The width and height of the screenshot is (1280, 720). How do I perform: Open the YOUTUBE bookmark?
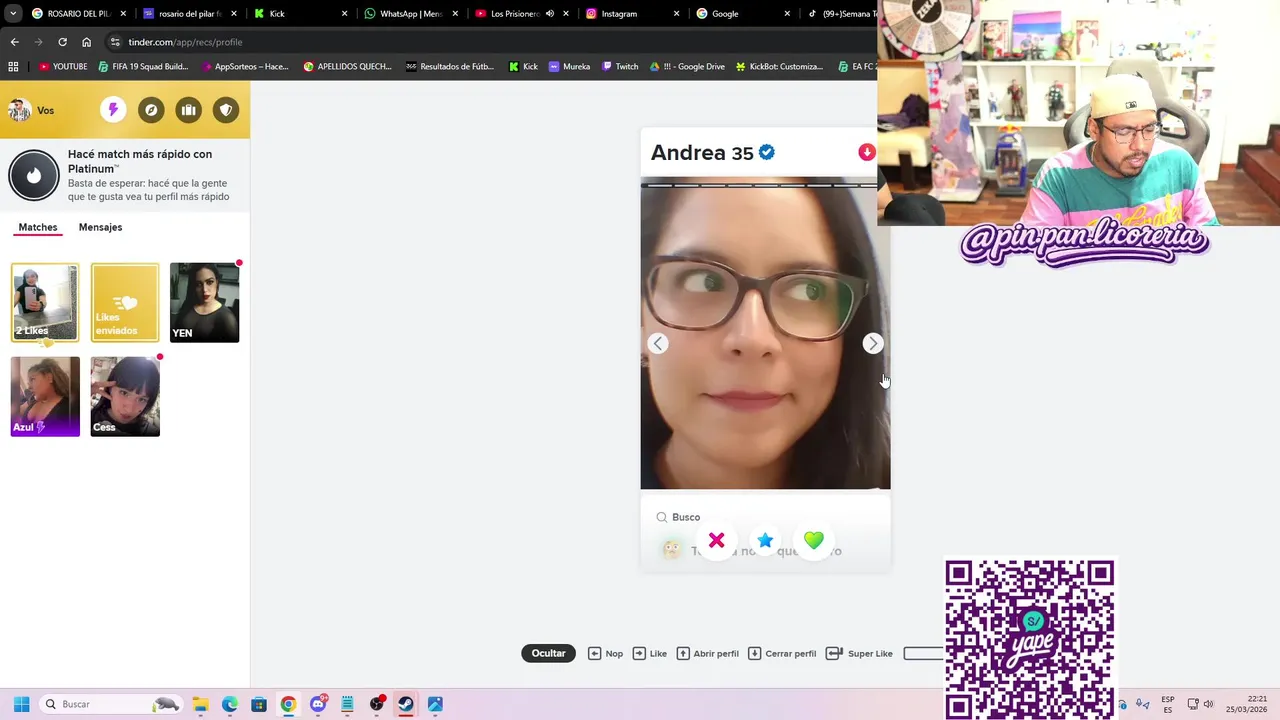pos(63,67)
